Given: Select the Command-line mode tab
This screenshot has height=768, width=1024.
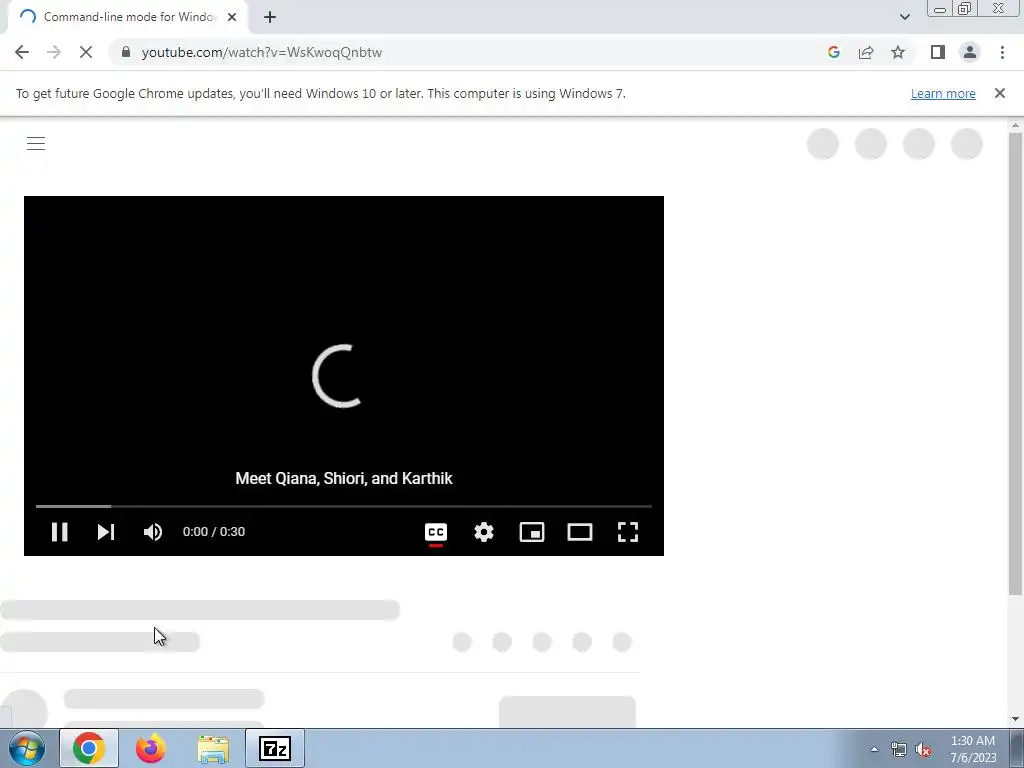Looking at the screenshot, I should coord(129,17).
